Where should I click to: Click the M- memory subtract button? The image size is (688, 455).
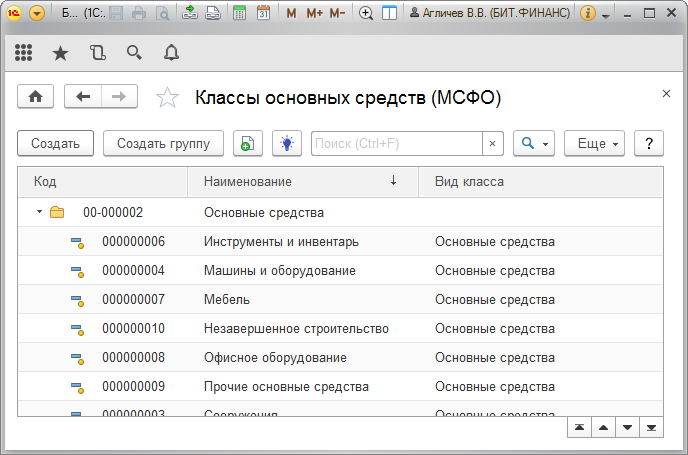(x=337, y=13)
